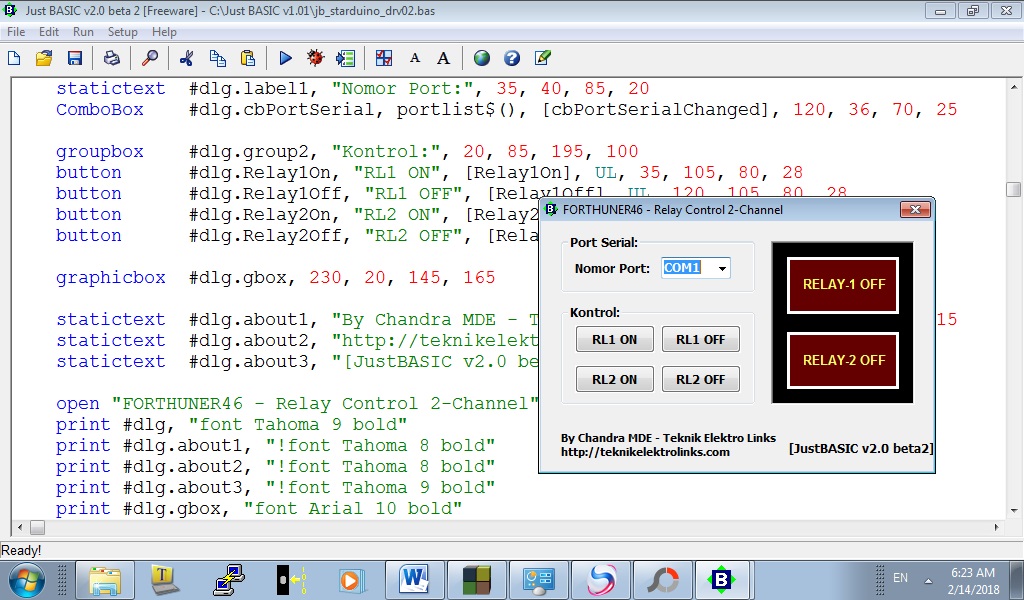The width and height of the screenshot is (1024, 600).
Task: Click the Windows Start button
Action: (x=27, y=580)
